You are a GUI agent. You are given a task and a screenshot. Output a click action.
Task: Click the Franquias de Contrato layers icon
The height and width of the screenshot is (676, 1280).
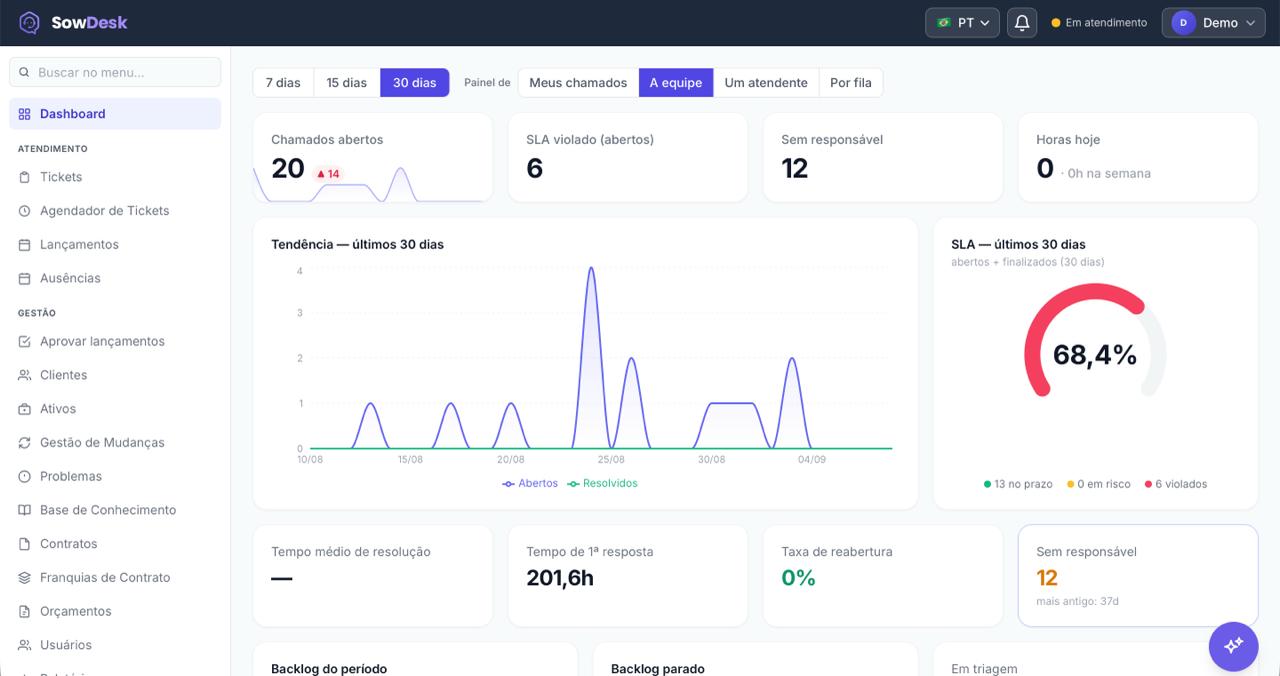pyautogui.click(x=25, y=578)
